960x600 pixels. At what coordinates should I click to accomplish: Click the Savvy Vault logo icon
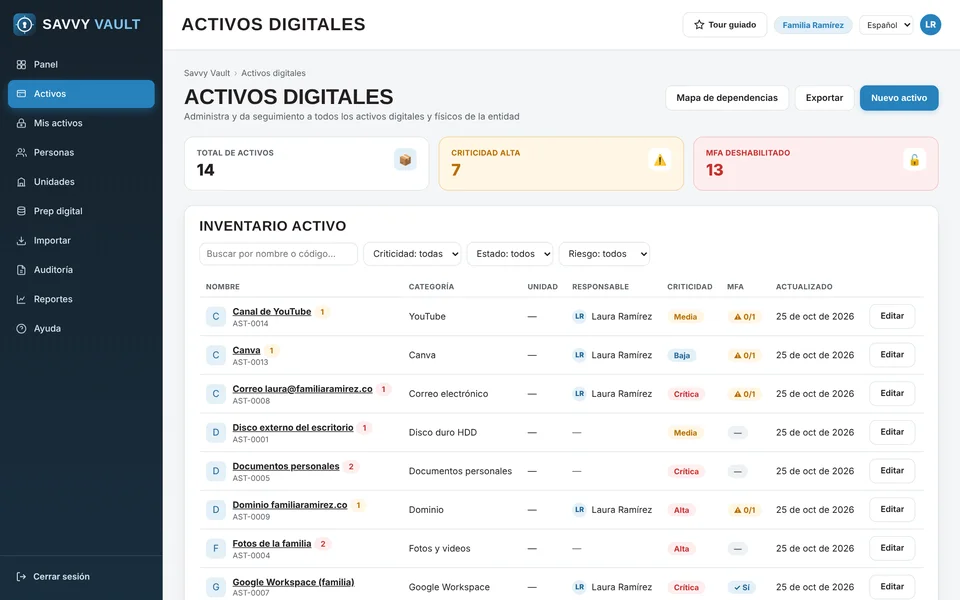pos(24,24)
